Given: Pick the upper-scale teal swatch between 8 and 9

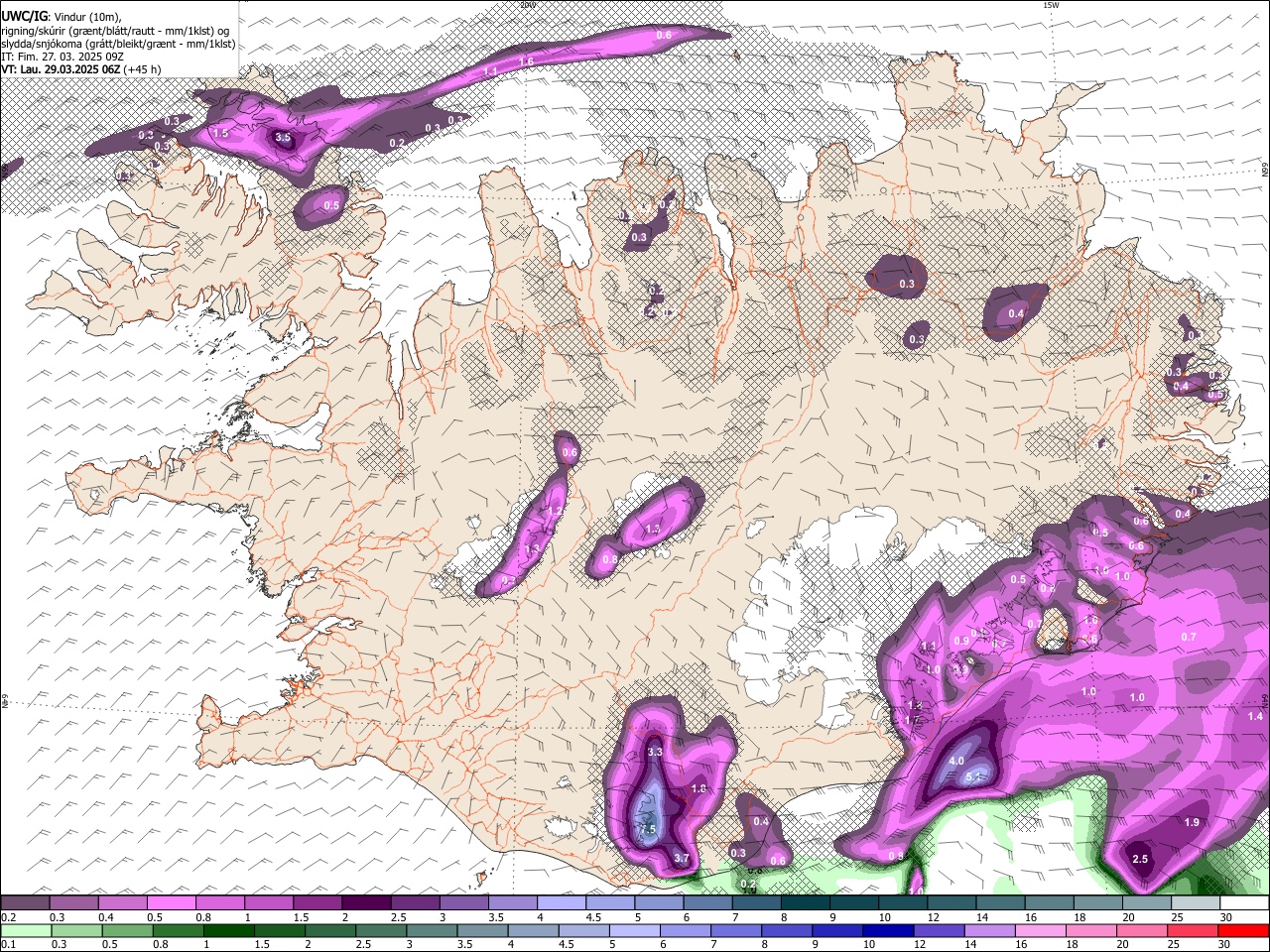Looking at the screenshot, I should 808,903.
